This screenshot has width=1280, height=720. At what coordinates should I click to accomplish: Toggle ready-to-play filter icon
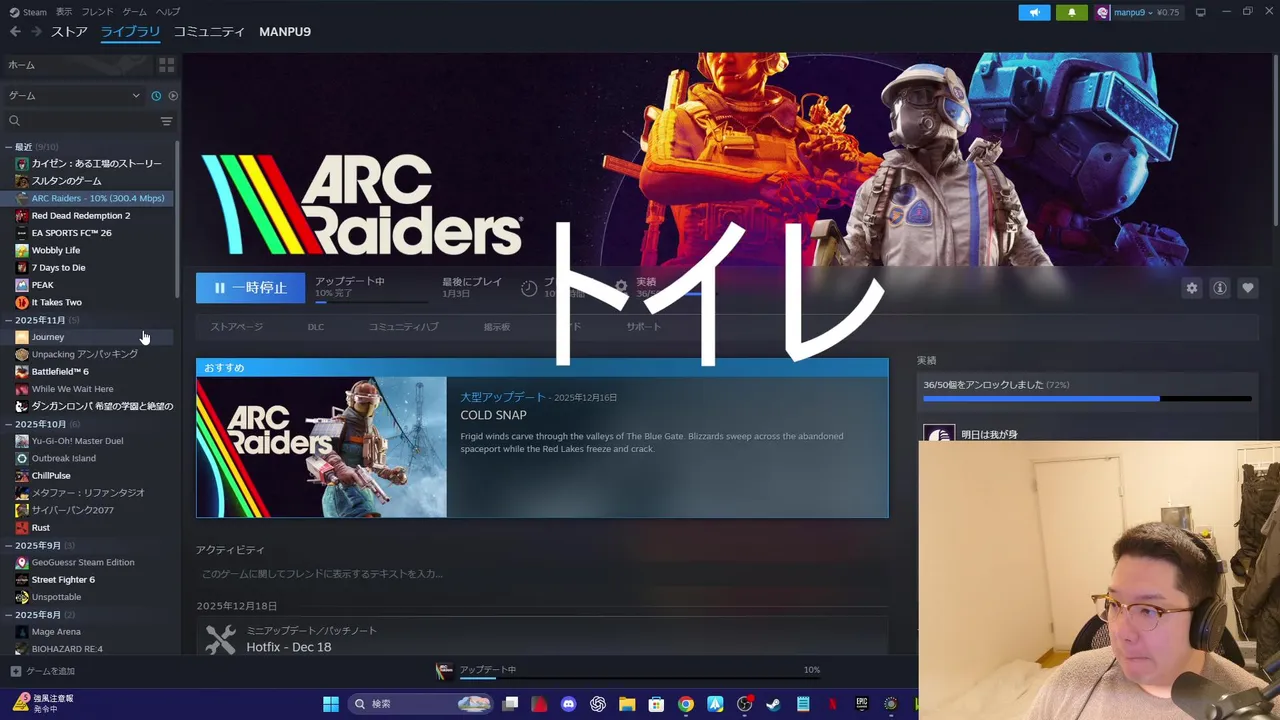click(x=173, y=96)
